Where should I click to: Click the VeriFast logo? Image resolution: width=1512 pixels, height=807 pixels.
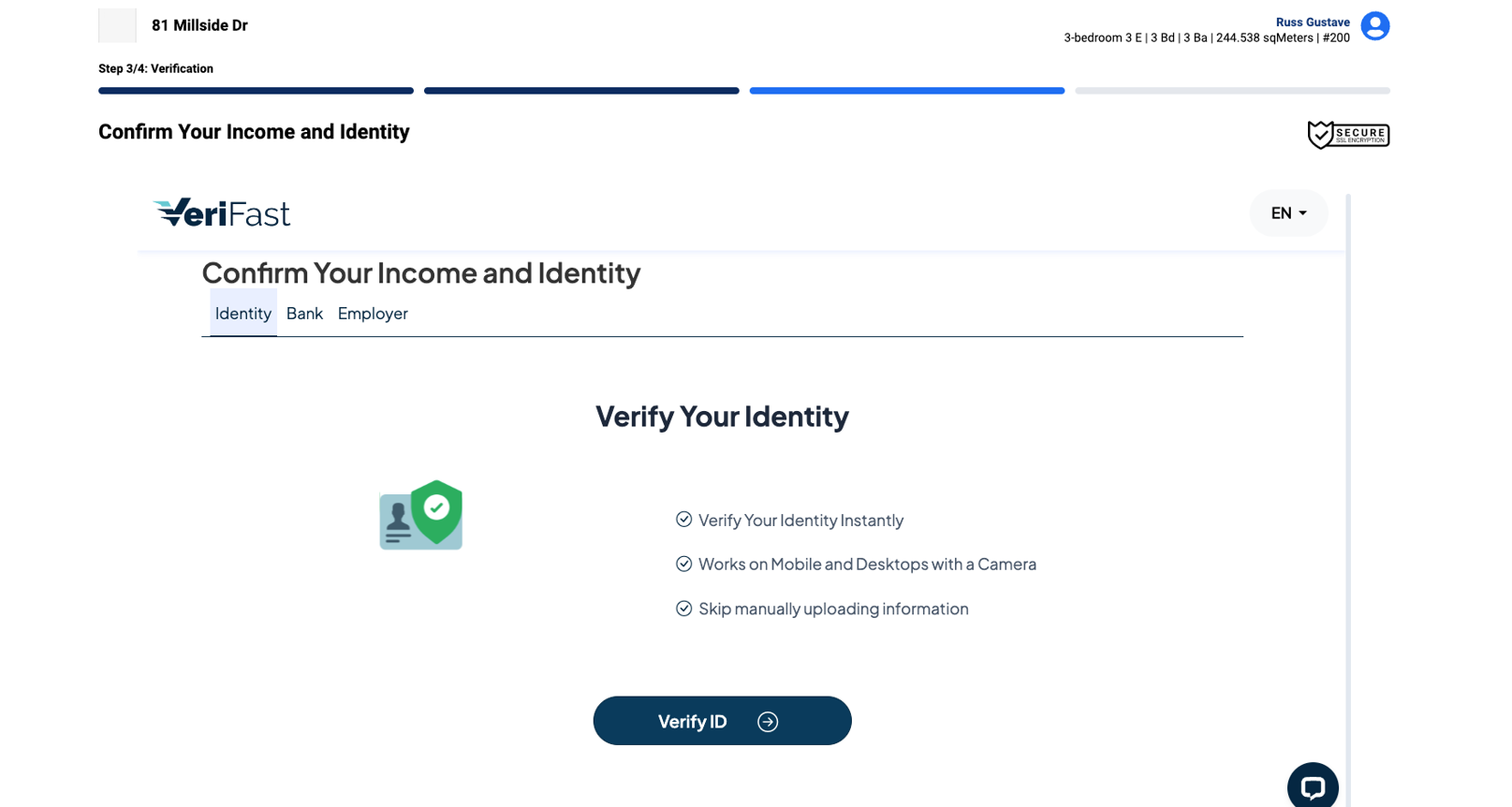click(222, 213)
